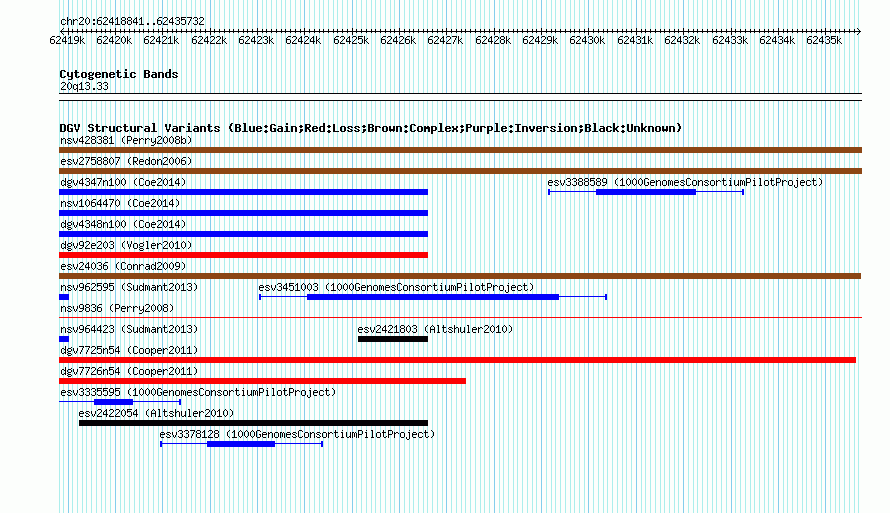This screenshot has width=890, height=513.
Task: Select the blue esv3335595 variant glyph
Action: pos(120,402)
